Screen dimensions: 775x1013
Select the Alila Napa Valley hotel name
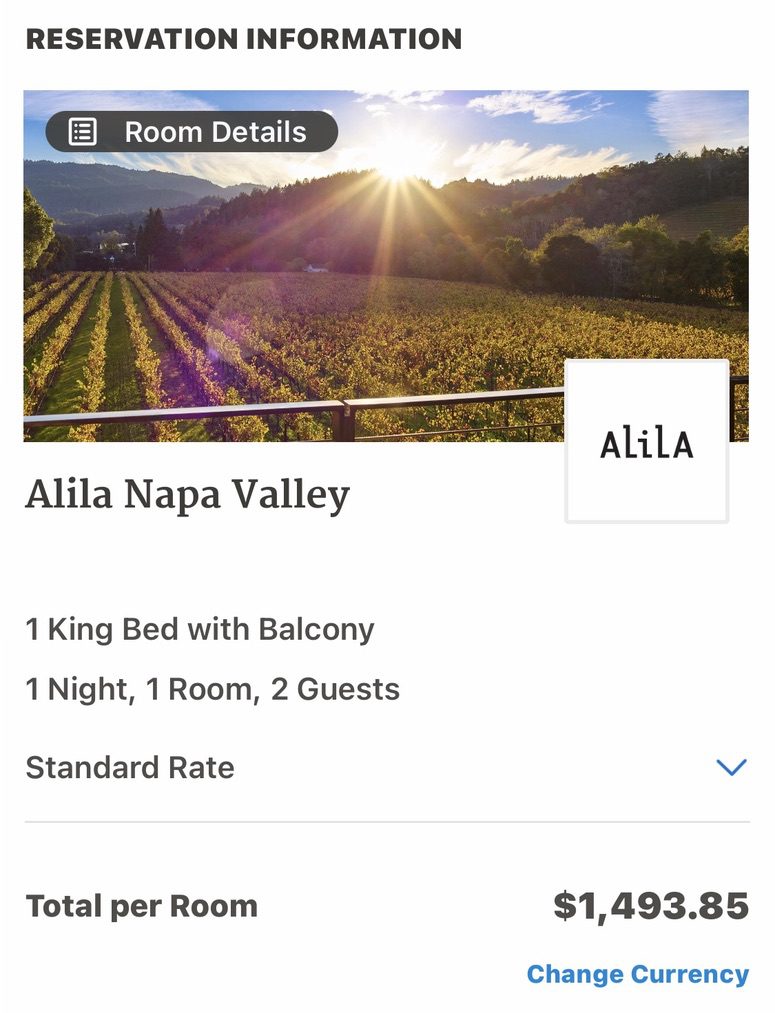click(x=187, y=496)
